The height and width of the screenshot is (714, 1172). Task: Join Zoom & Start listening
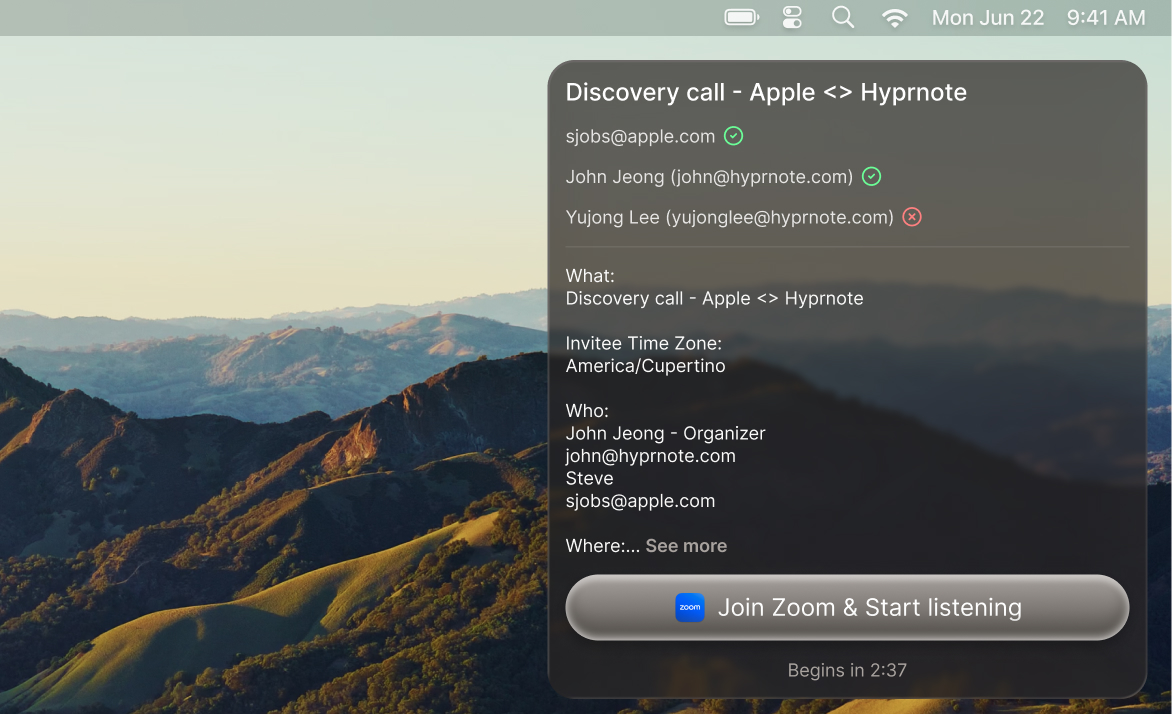[x=847, y=607]
